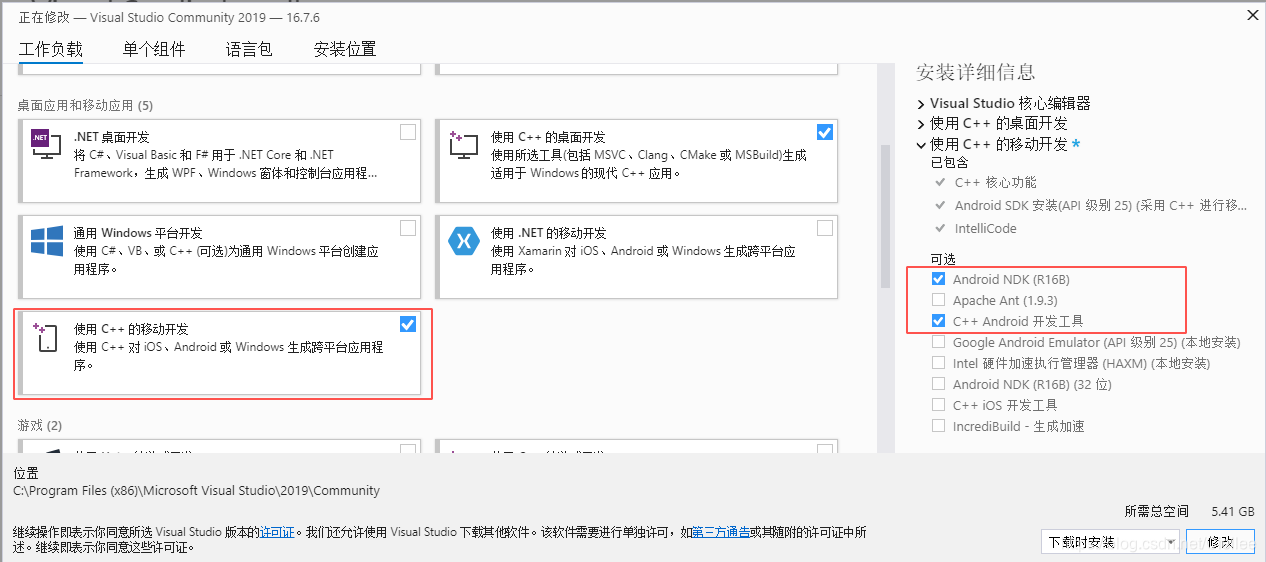Screen dimensions: 1266x562
Task: Collapse 使用 C++ 的移动开发 details
Action: tap(921, 145)
